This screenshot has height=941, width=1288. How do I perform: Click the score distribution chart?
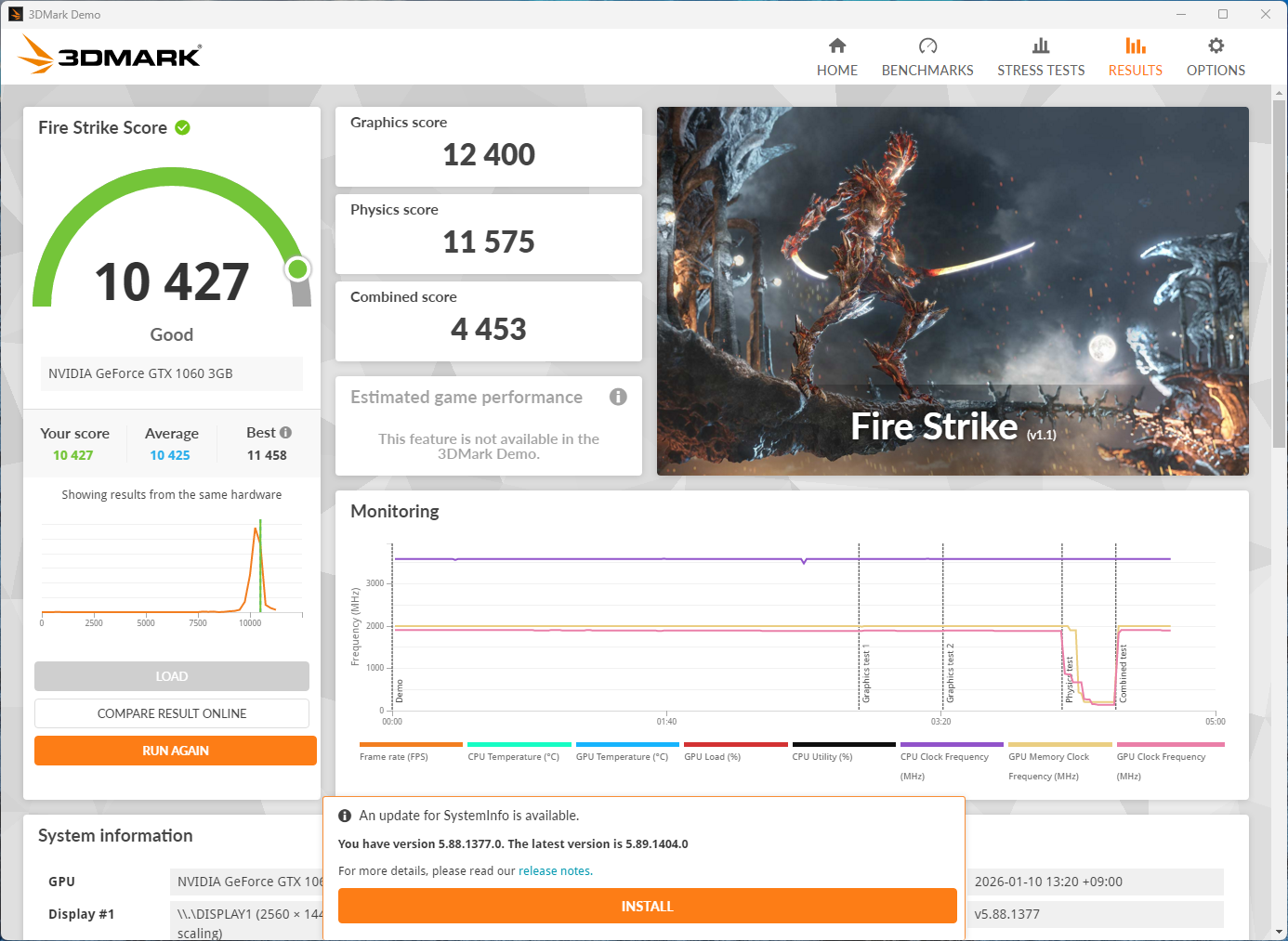pos(172,570)
